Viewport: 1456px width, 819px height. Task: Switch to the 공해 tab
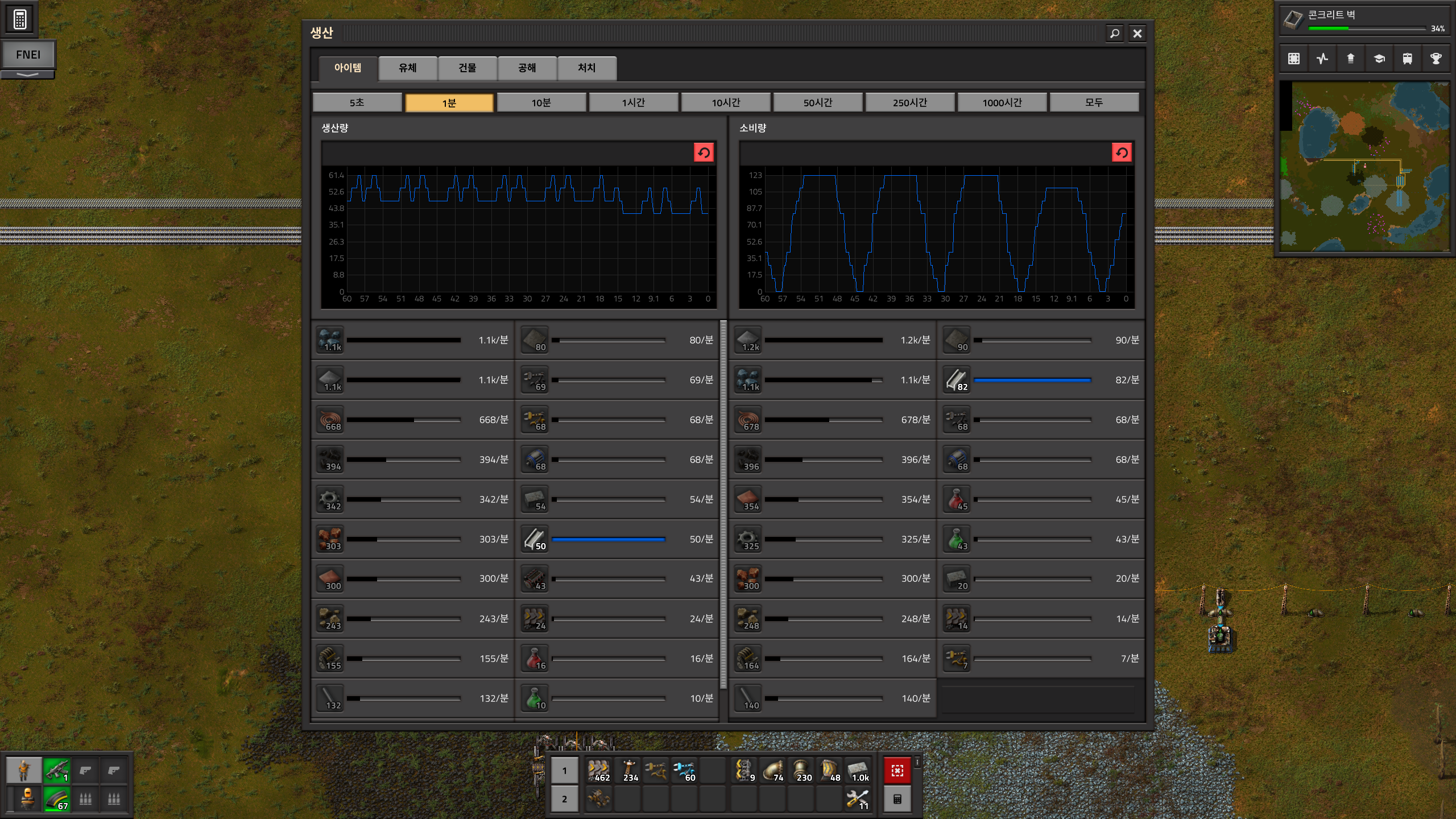(527, 68)
